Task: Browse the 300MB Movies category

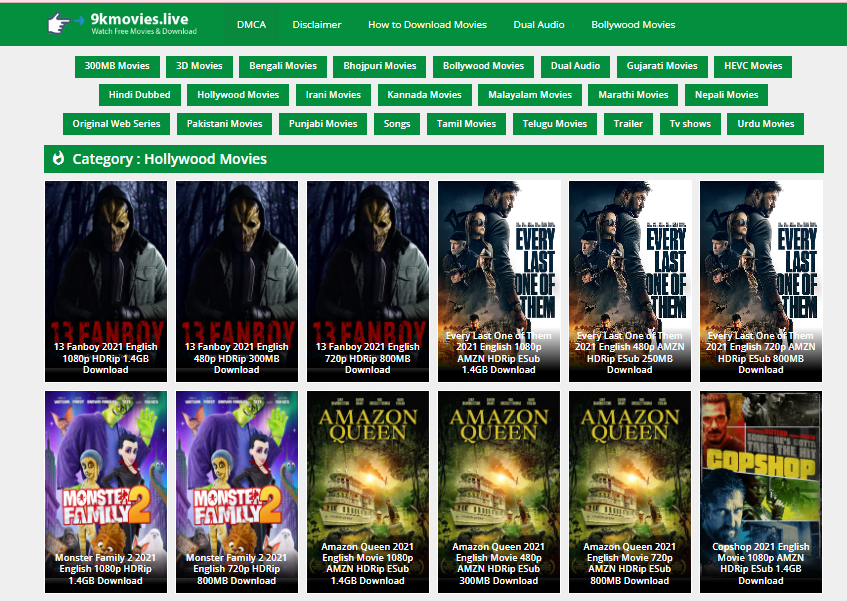Action: click(x=117, y=66)
